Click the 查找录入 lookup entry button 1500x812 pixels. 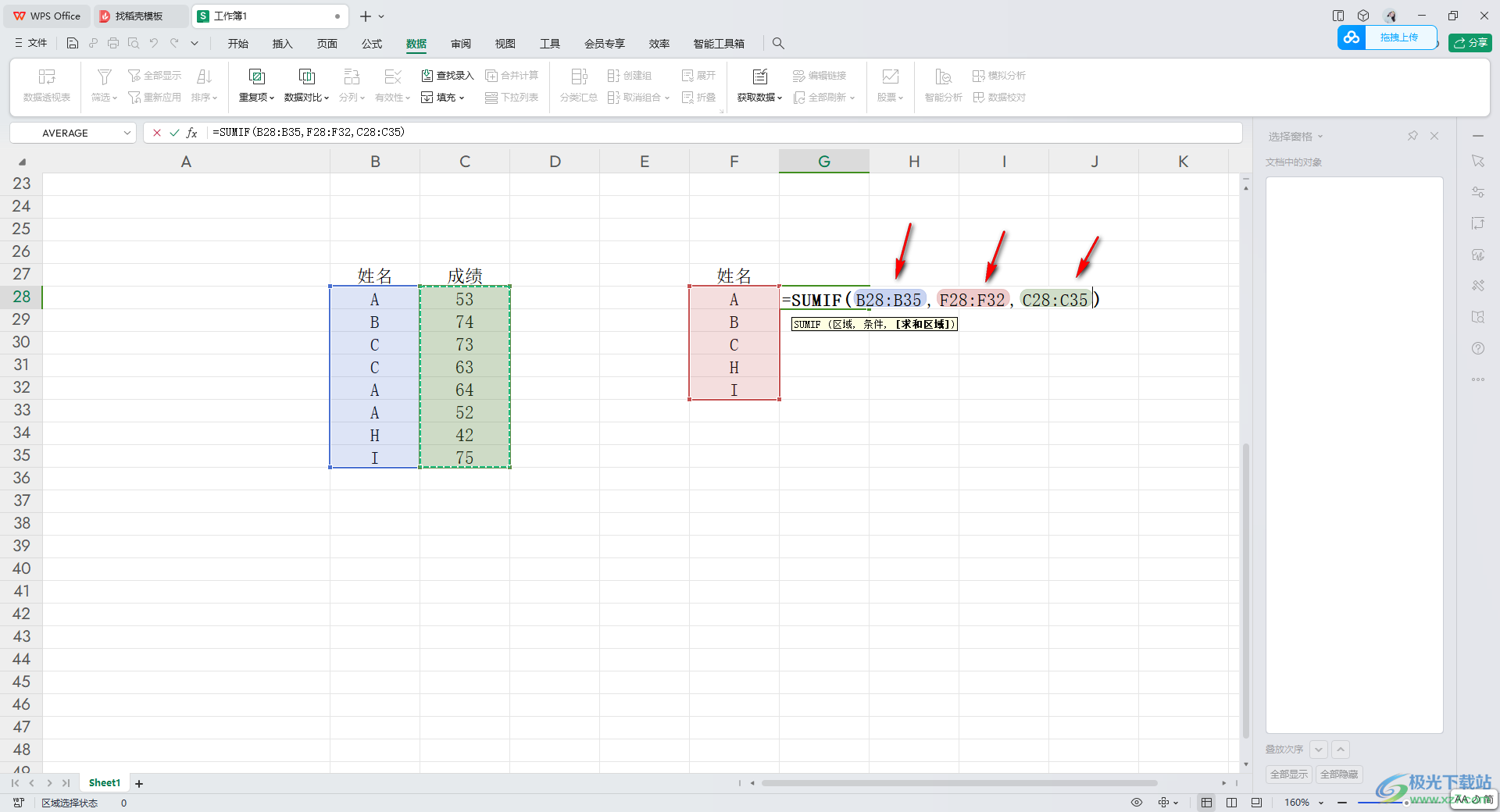(448, 76)
